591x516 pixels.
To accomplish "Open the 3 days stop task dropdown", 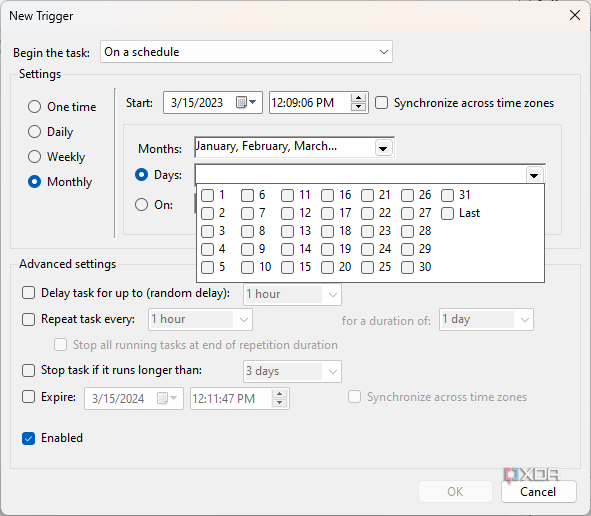I will [292, 371].
